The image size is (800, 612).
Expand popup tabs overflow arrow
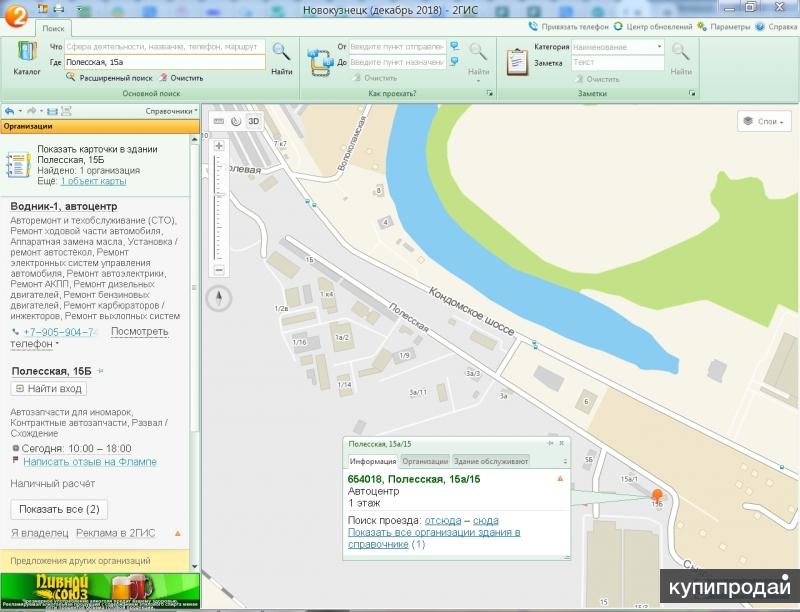pyautogui.click(x=565, y=462)
